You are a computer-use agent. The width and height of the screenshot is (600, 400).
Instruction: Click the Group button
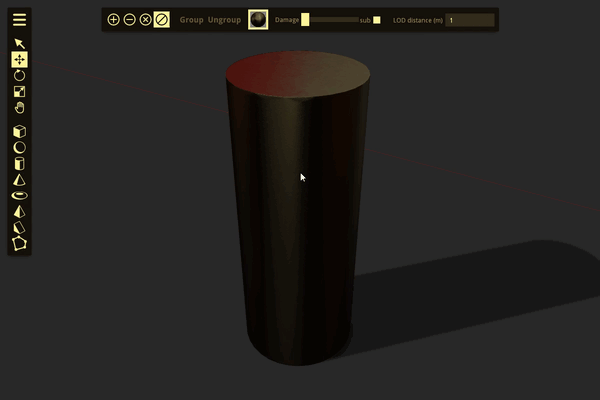(x=191, y=20)
